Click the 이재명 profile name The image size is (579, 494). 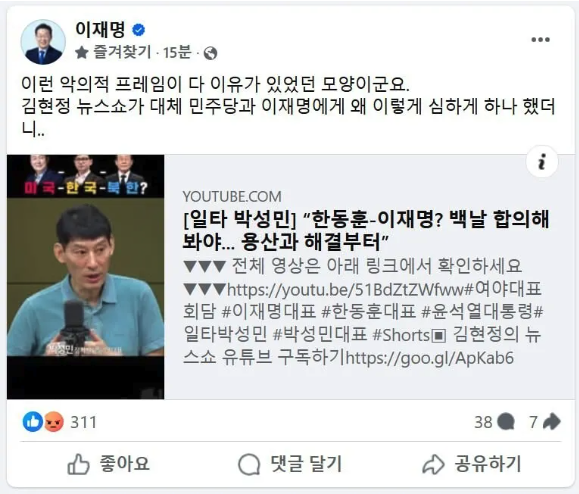coord(100,29)
